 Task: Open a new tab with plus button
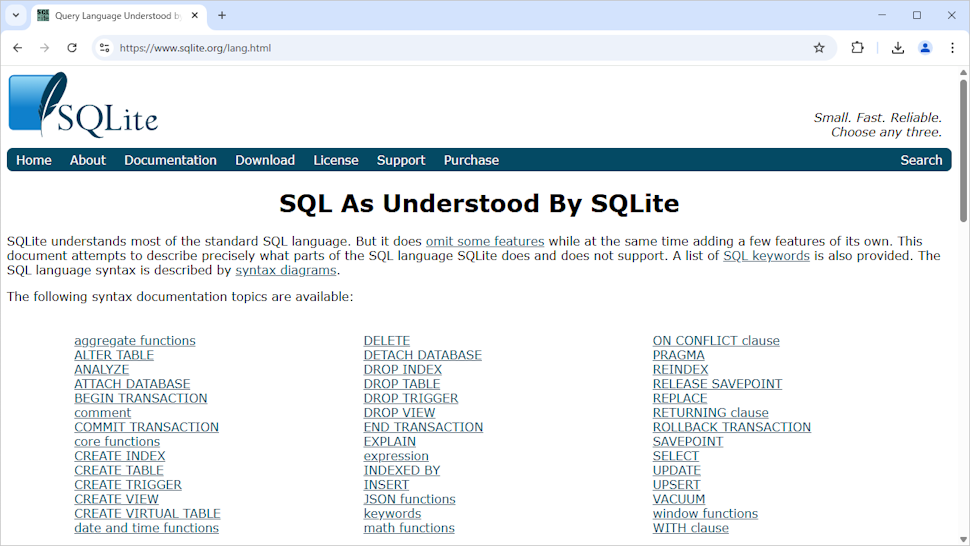point(222,15)
